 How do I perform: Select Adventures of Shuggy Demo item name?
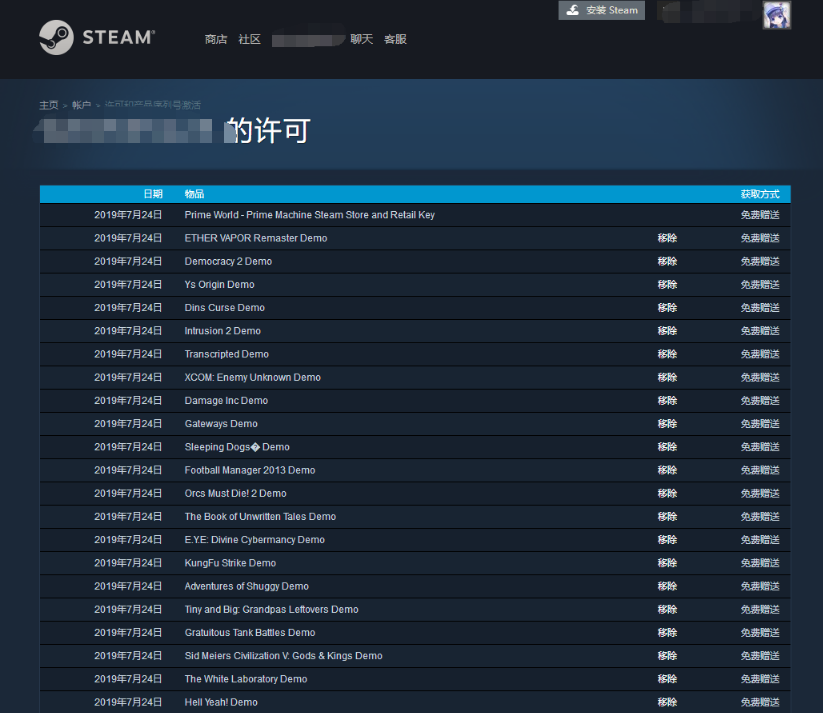(x=247, y=586)
